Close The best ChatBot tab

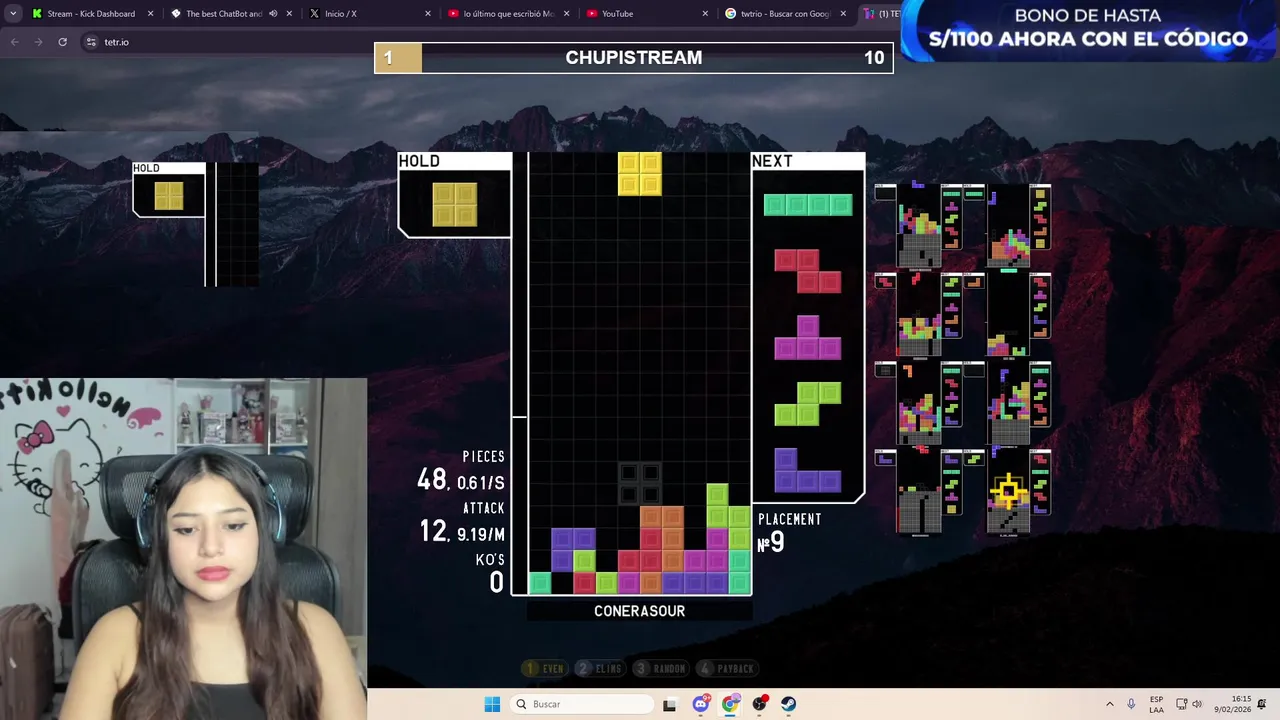coord(289,14)
